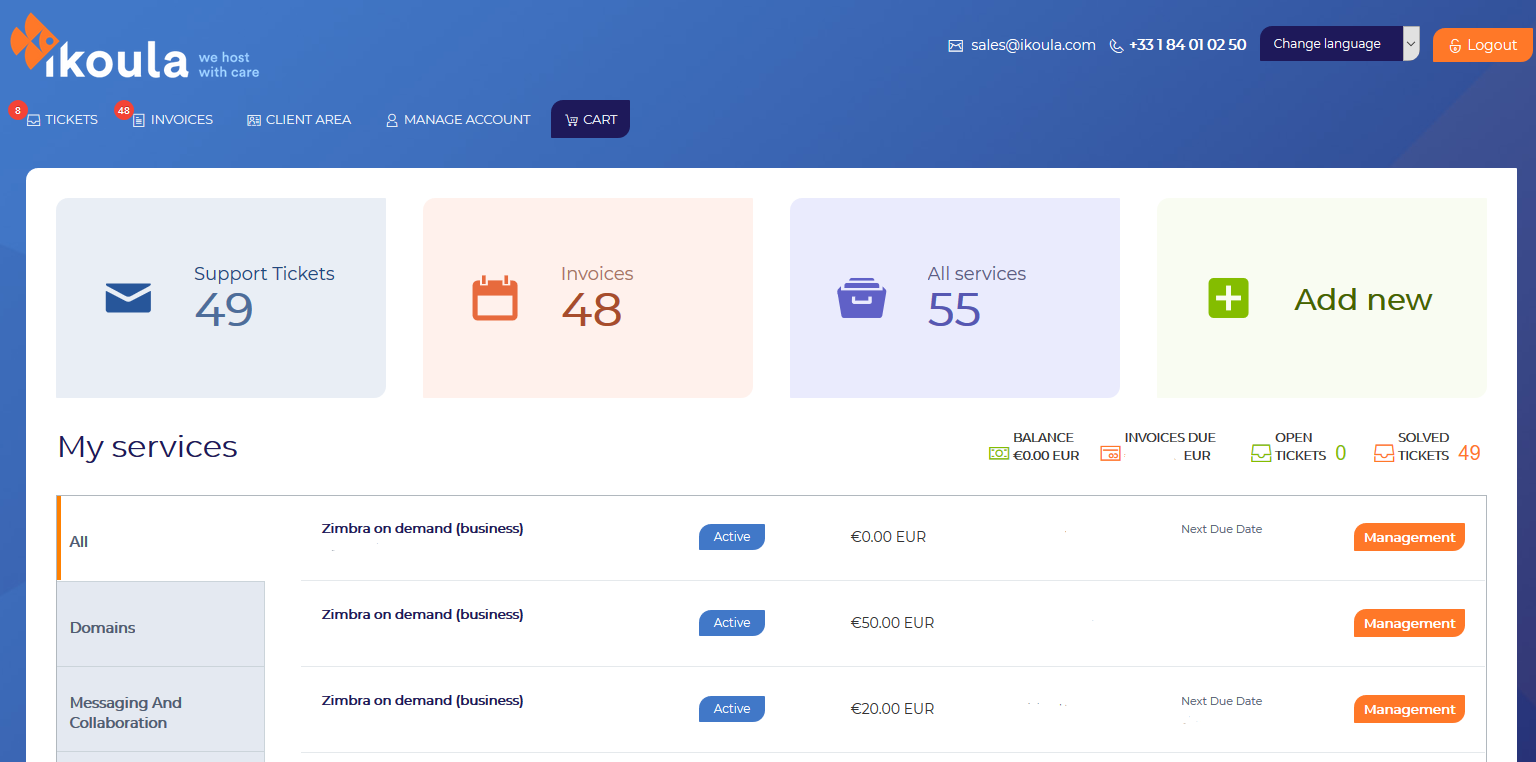Click the Balance €0.00 EUR value
The height and width of the screenshot is (762, 1536).
pos(1046,456)
